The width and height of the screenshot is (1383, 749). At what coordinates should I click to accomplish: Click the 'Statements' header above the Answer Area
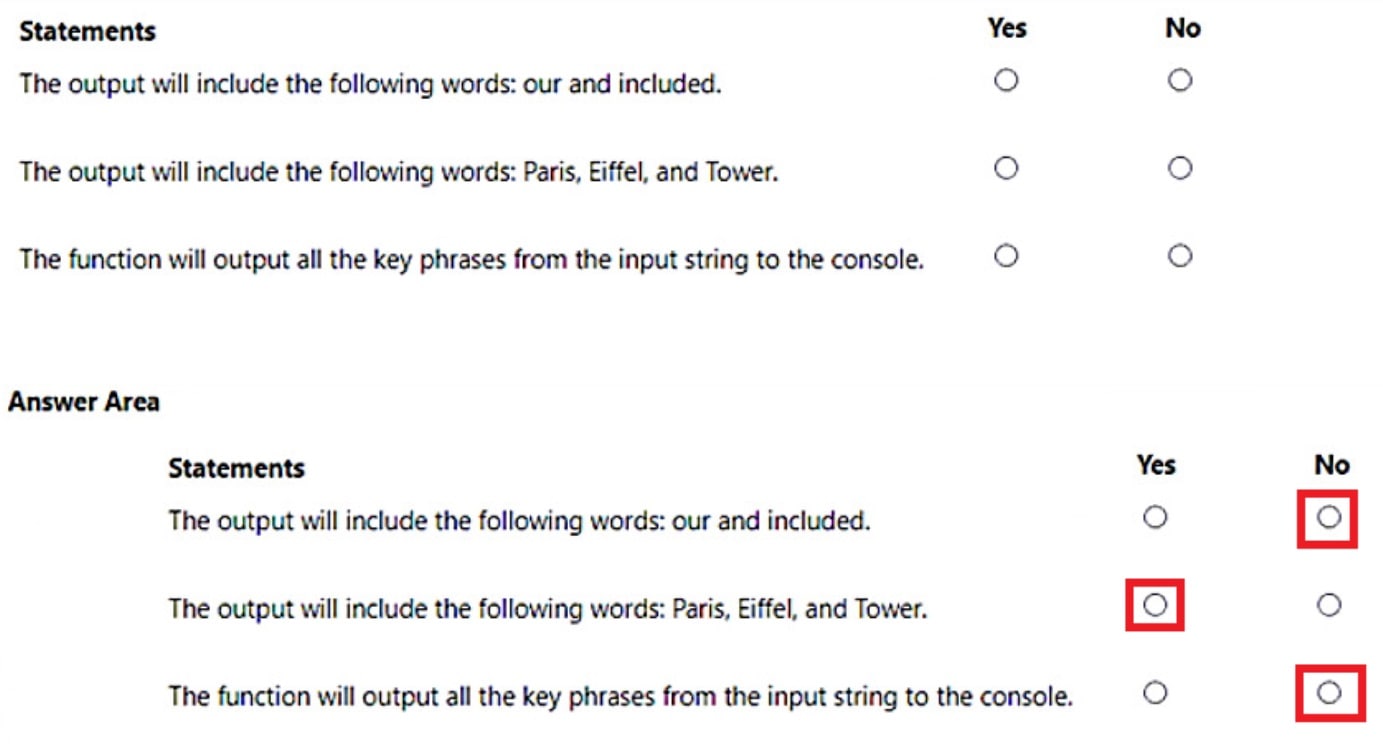click(88, 31)
